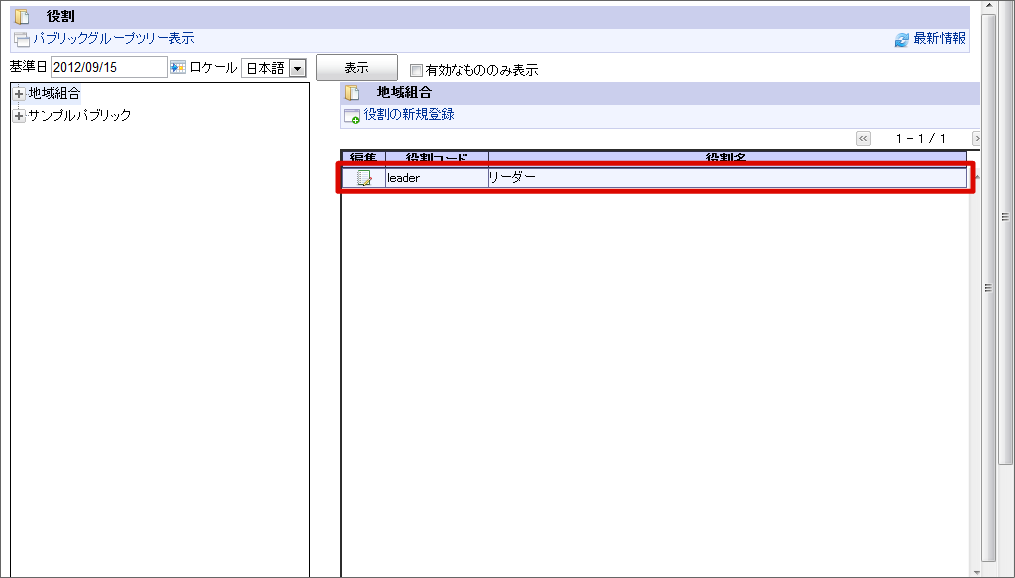Click the 1 - 1 / 1 page indicator

920,139
